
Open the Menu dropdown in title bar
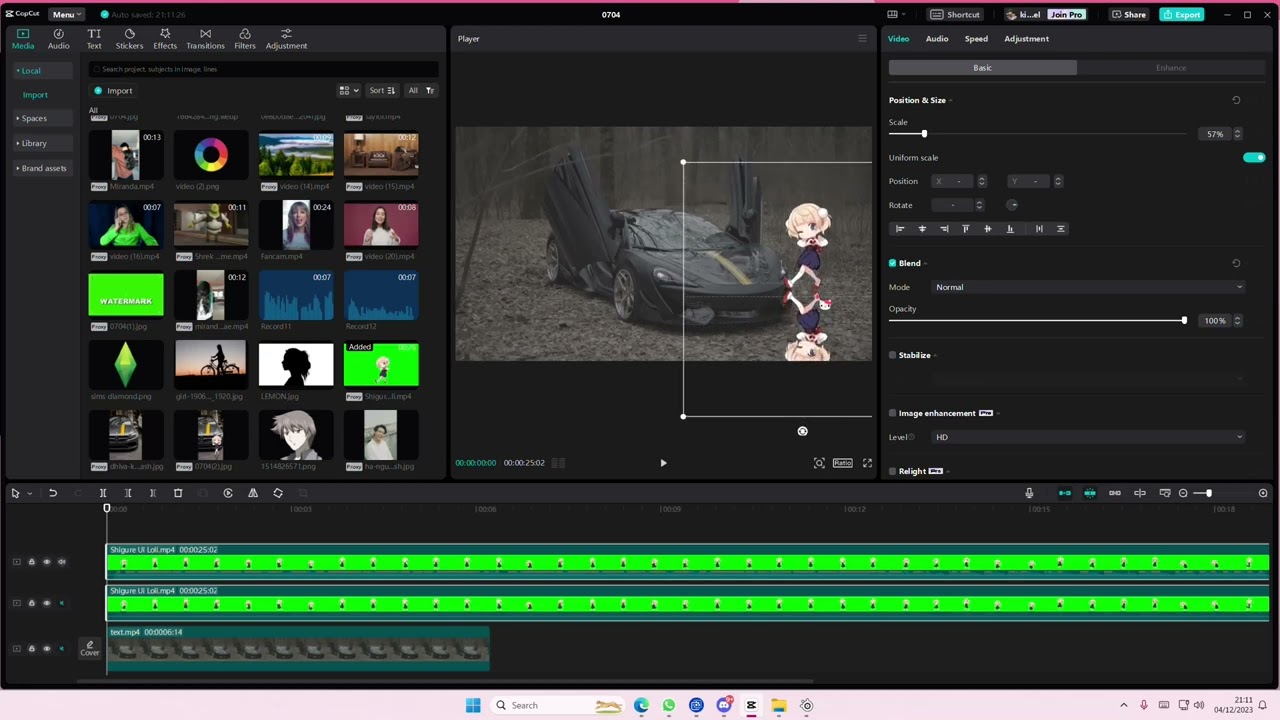(66, 15)
